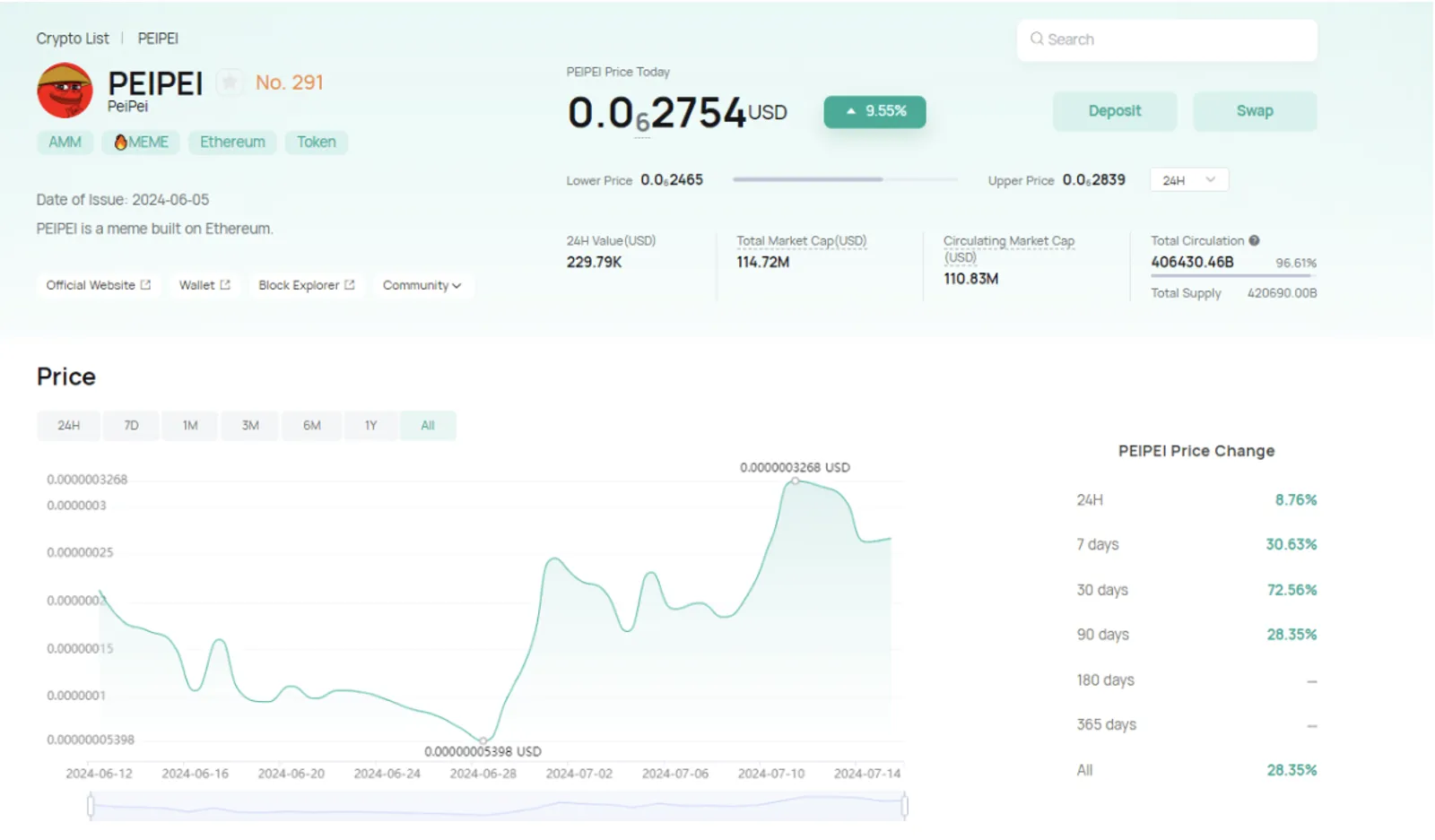Viewport: 1435px width, 840px height.
Task: Click the chart range slider right handle
Action: 904,806
